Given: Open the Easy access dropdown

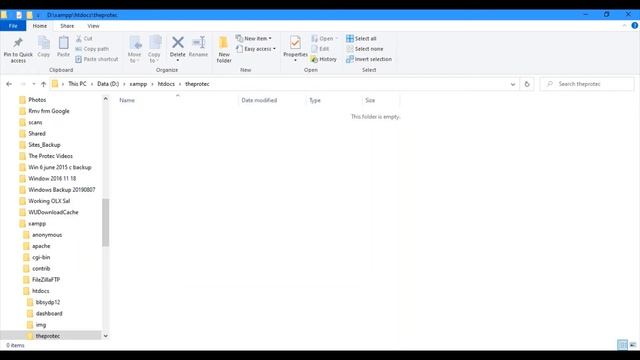Looking at the screenshot, I should click(256, 49).
